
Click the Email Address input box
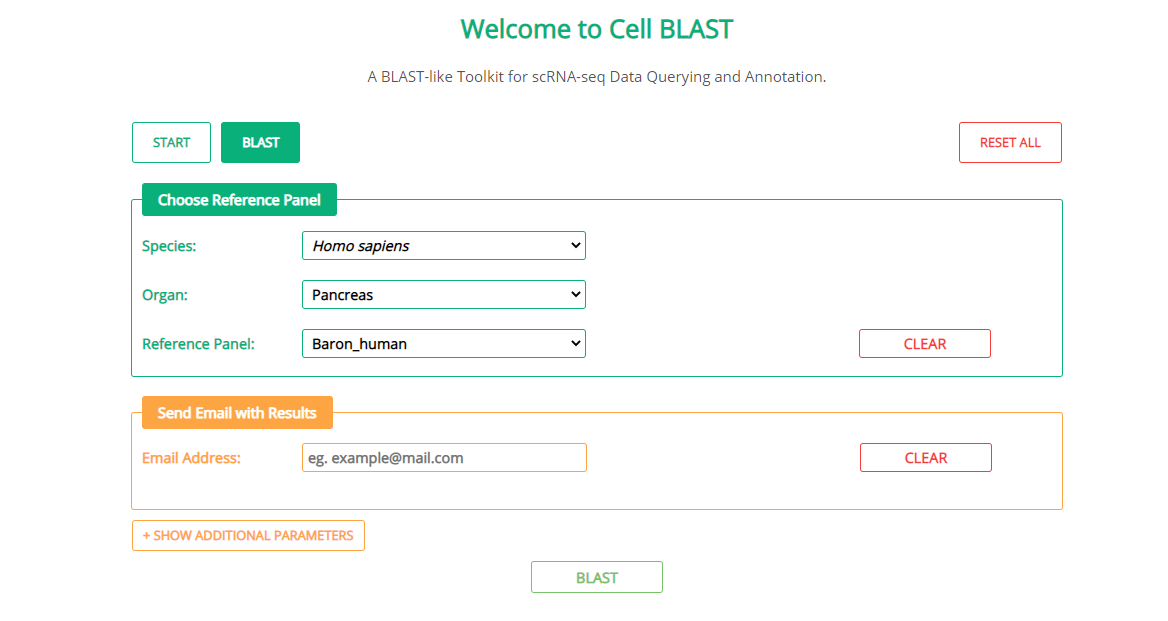tap(444, 457)
